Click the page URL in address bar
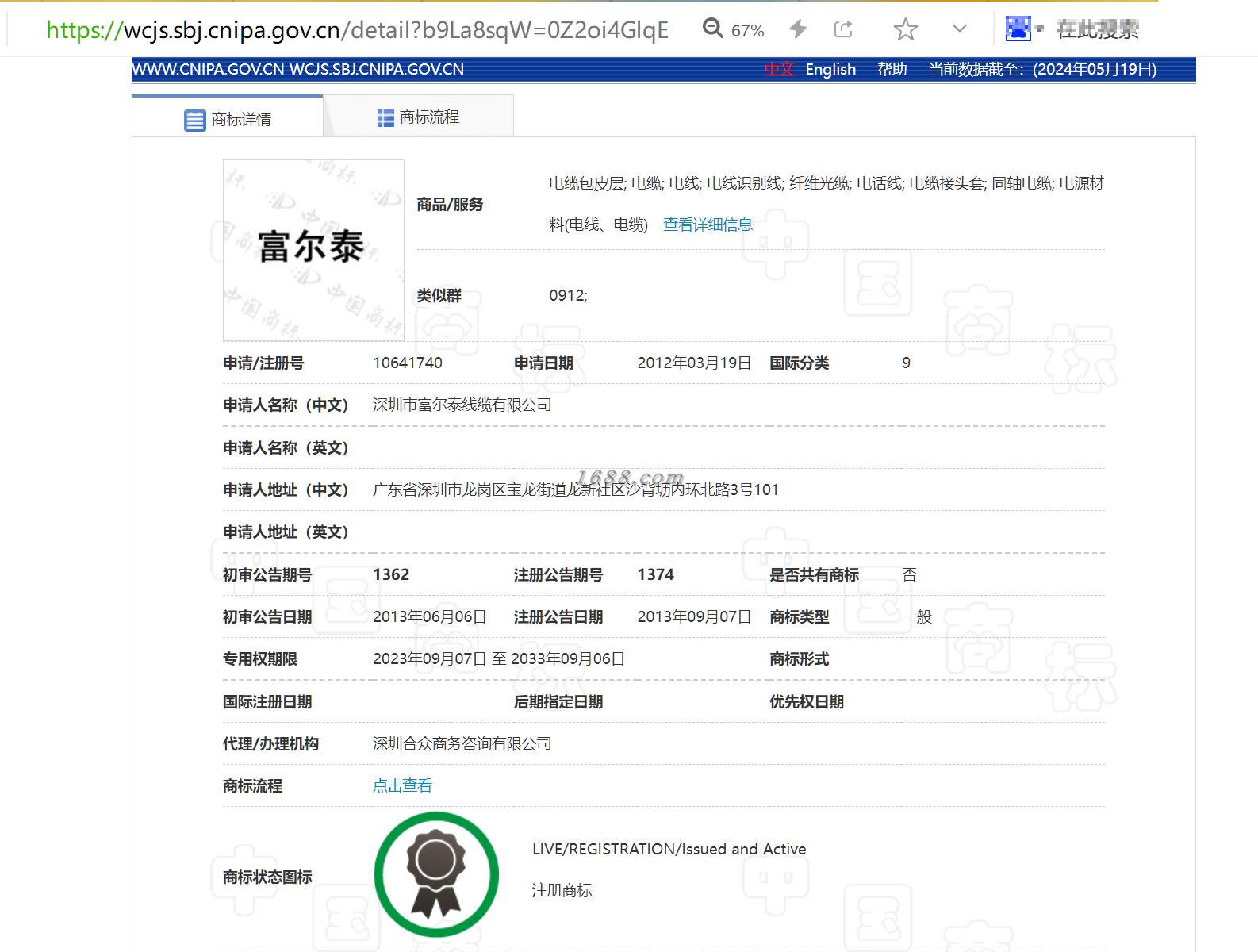The height and width of the screenshot is (952, 1258). click(357, 30)
